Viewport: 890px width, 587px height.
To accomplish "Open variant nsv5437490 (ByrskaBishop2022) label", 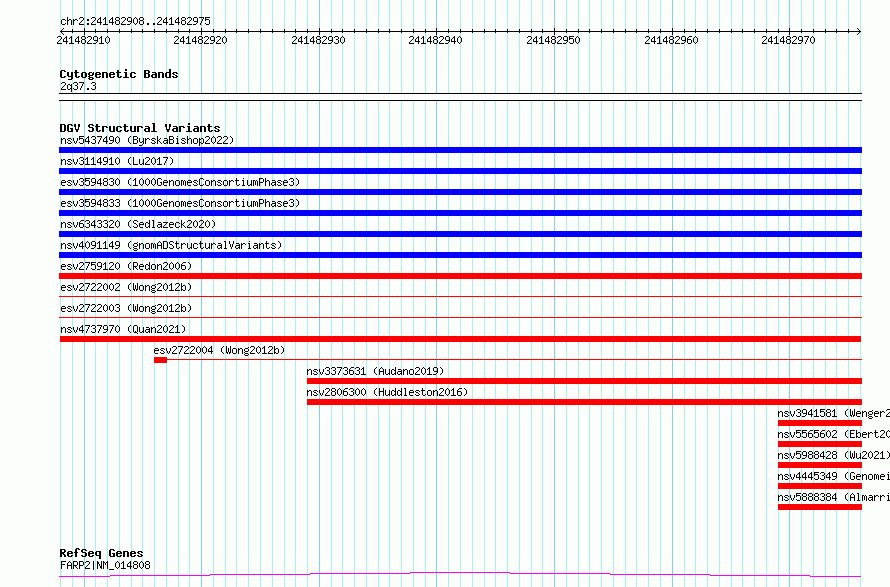I will (147, 140).
